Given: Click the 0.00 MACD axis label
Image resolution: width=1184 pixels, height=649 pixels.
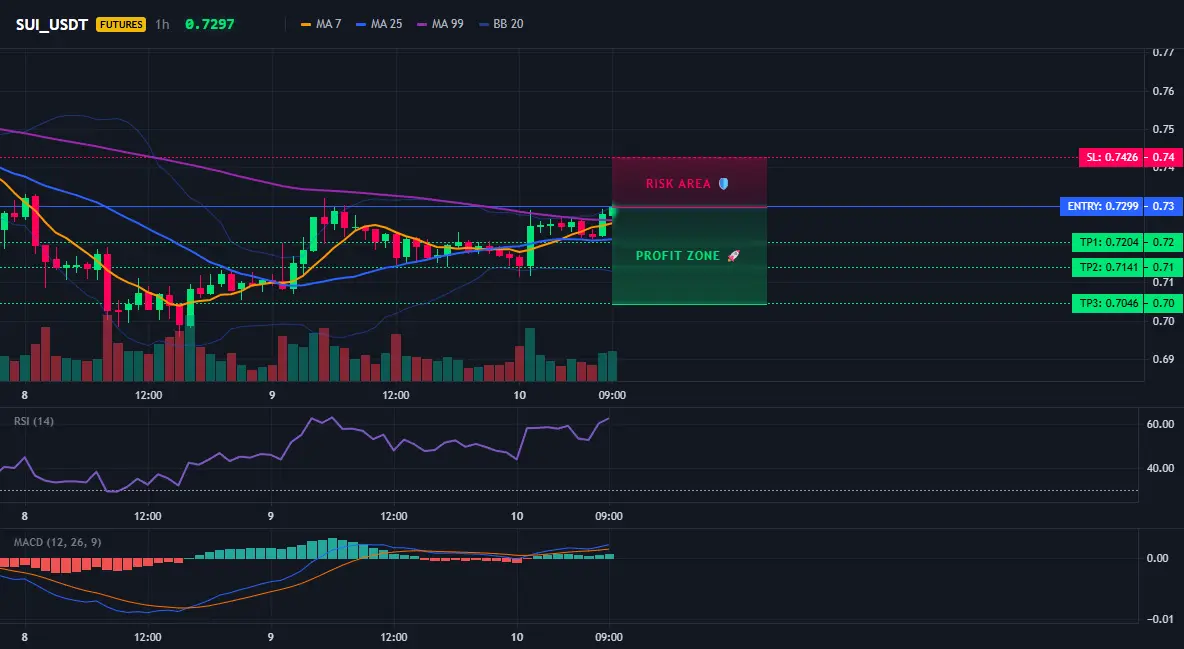Looking at the screenshot, I should 1158,558.
